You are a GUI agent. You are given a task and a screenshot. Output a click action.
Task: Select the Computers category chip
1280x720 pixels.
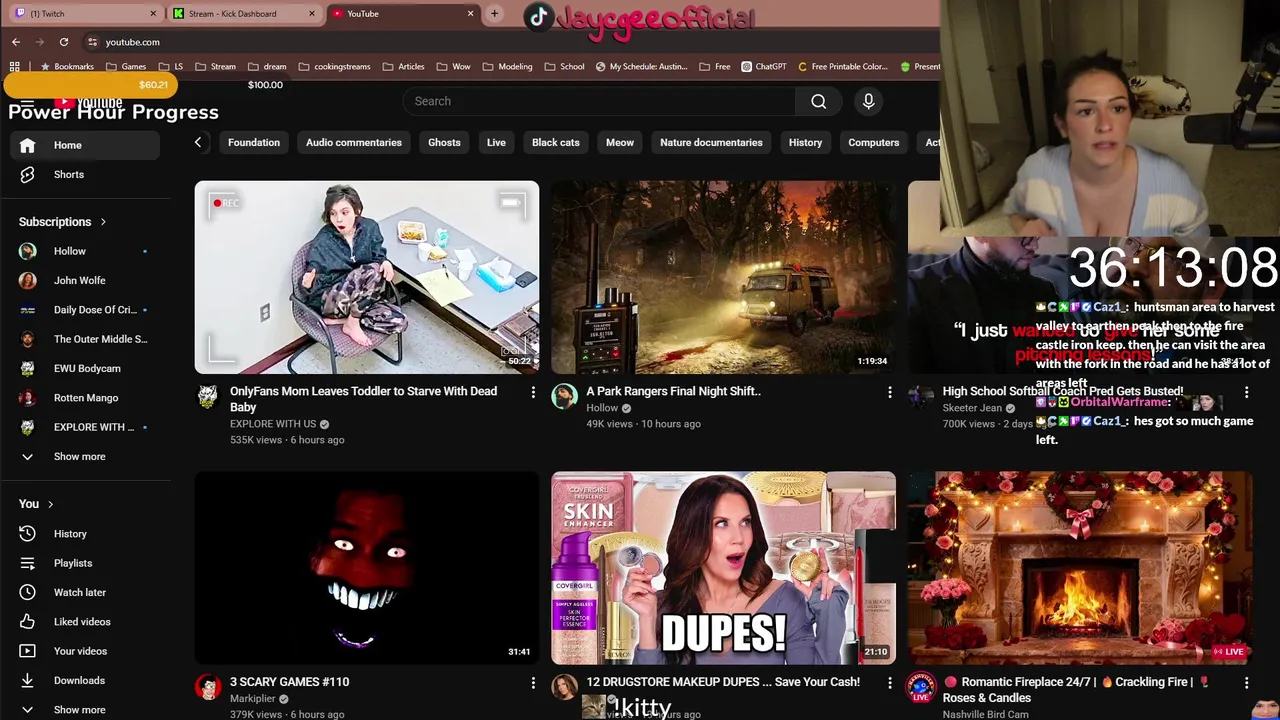coord(874,143)
